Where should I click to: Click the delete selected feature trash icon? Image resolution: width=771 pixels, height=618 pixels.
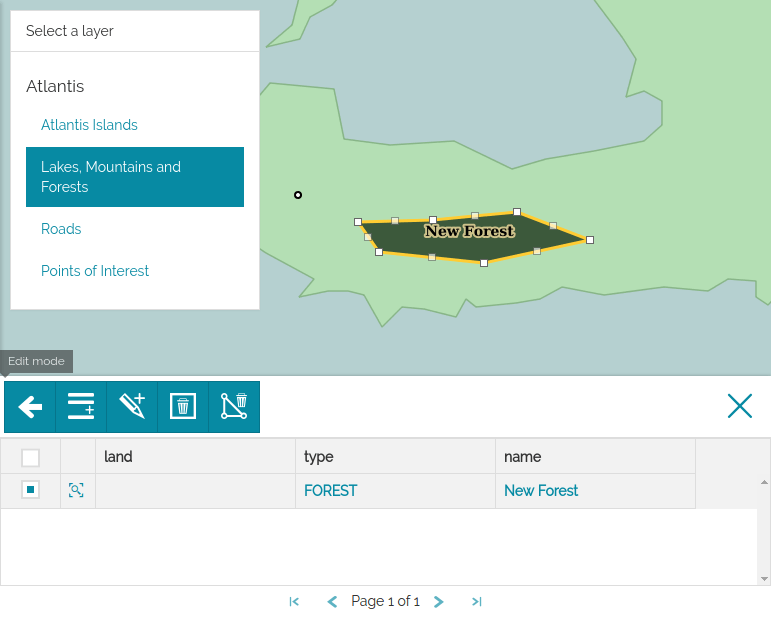click(183, 407)
